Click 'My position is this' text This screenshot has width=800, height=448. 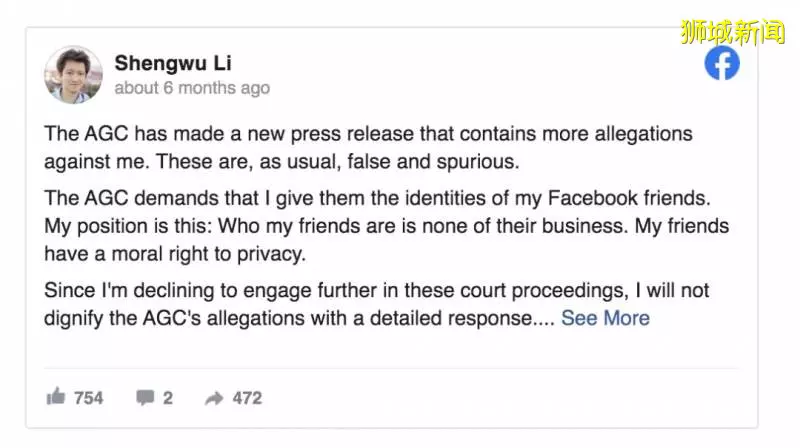(127, 226)
